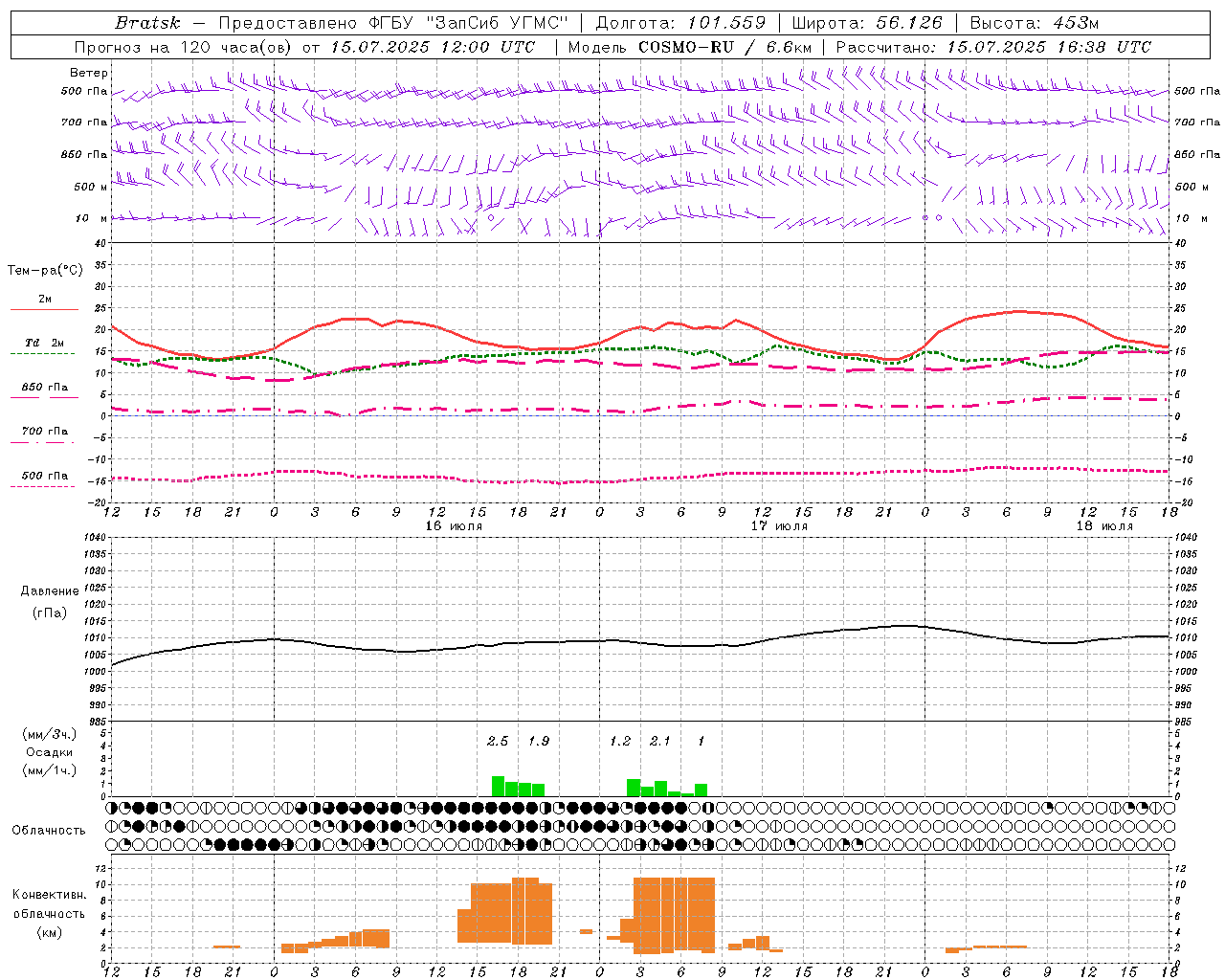Click the '(гПа)' pressure unit label
This screenshot has width=1225, height=980.
pyautogui.click(x=49, y=613)
